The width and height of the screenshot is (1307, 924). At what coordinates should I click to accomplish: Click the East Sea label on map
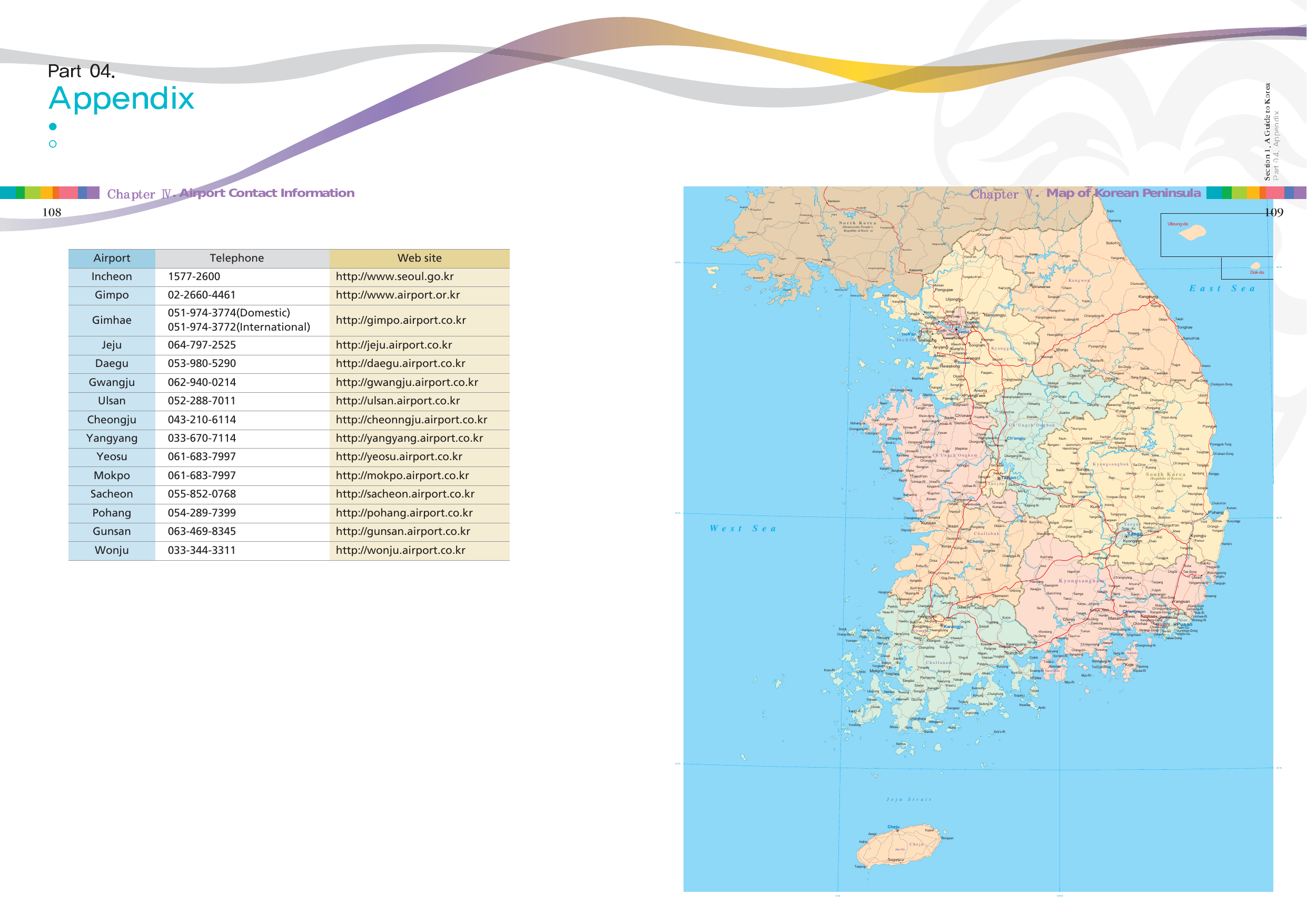click(x=1222, y=289)
